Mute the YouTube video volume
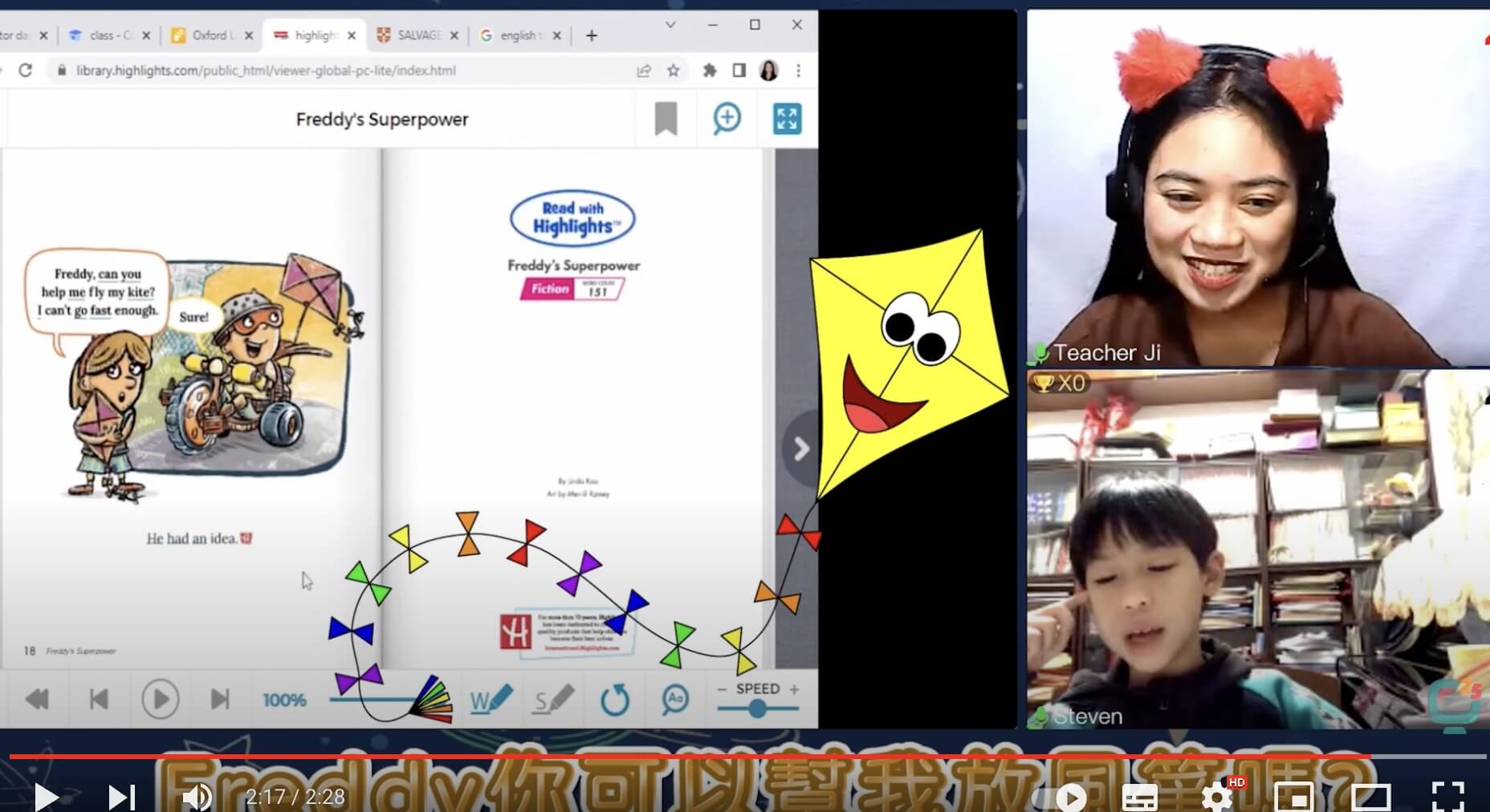1490x812 pixels. 196,797
